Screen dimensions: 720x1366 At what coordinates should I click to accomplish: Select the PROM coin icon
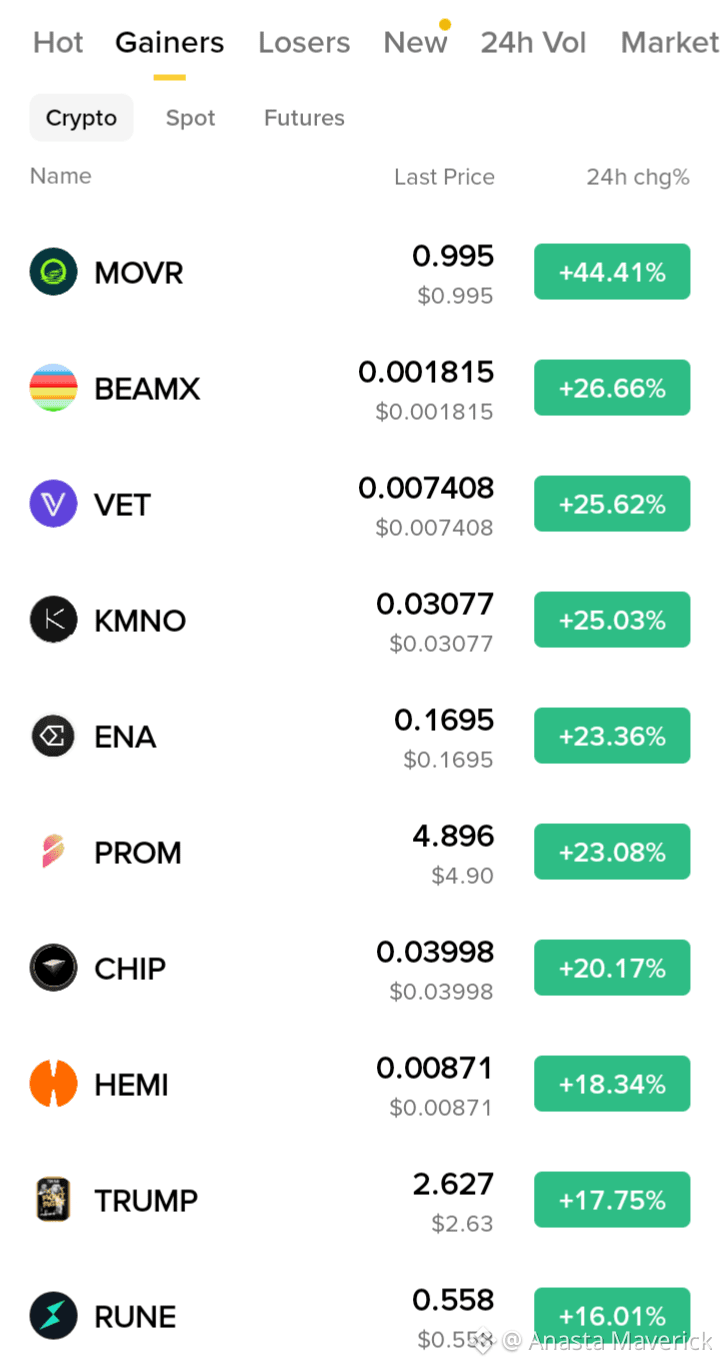click(x=53, y=852)
